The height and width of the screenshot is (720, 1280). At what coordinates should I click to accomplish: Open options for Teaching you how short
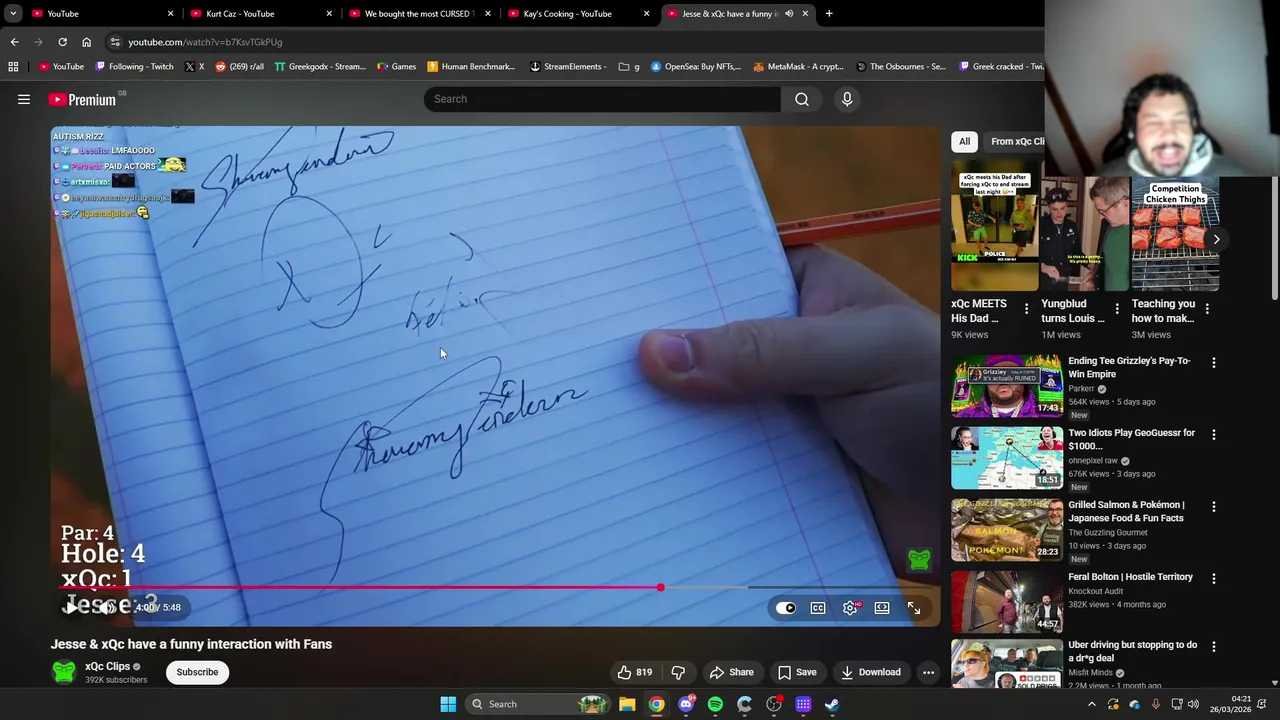1207,309
